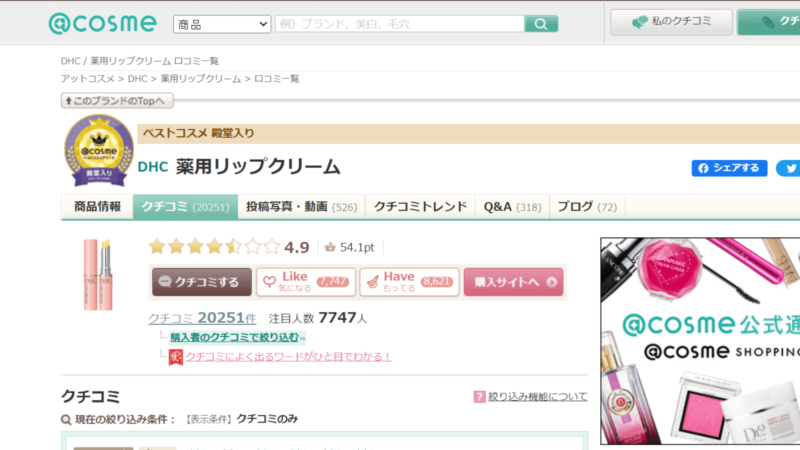Click the クチコミ 20251件 link
This screenshot has width=800, height=450.
pos(202,318)
